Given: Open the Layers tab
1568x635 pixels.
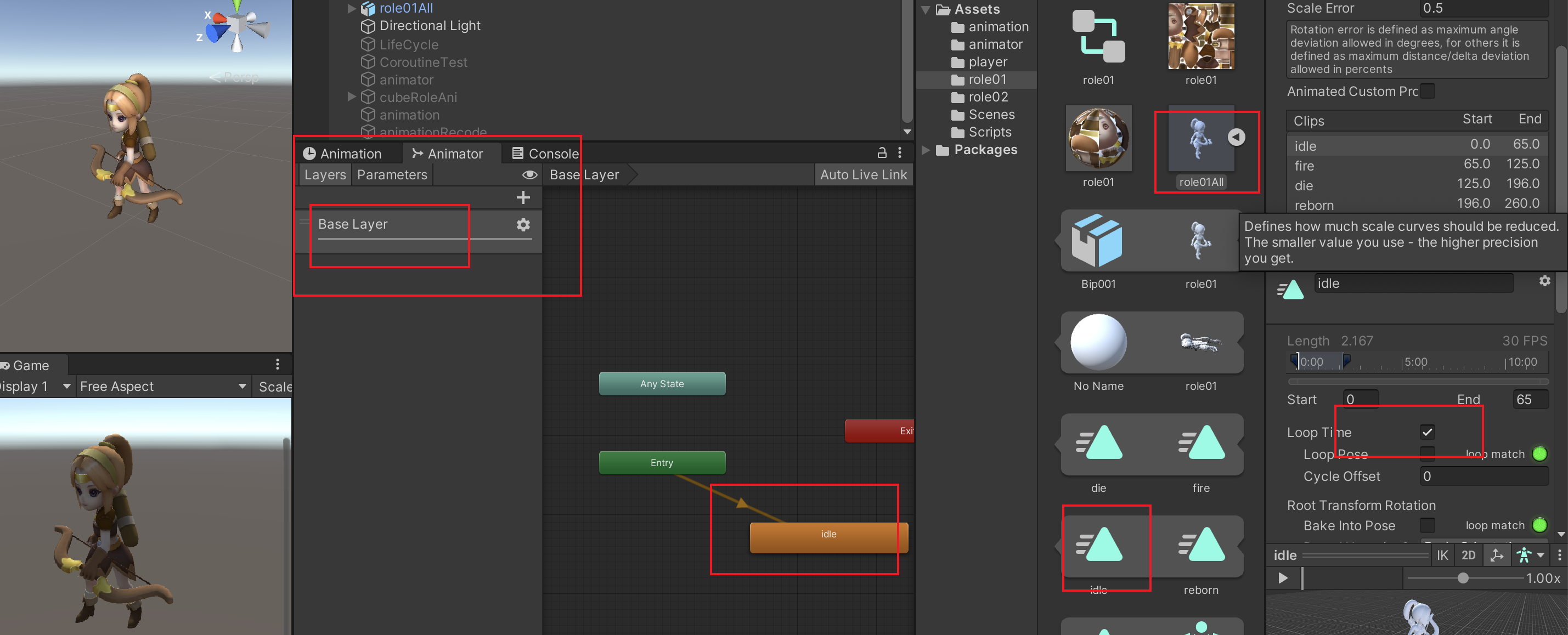Looking at the screenshot, I should tap(325, 175).
